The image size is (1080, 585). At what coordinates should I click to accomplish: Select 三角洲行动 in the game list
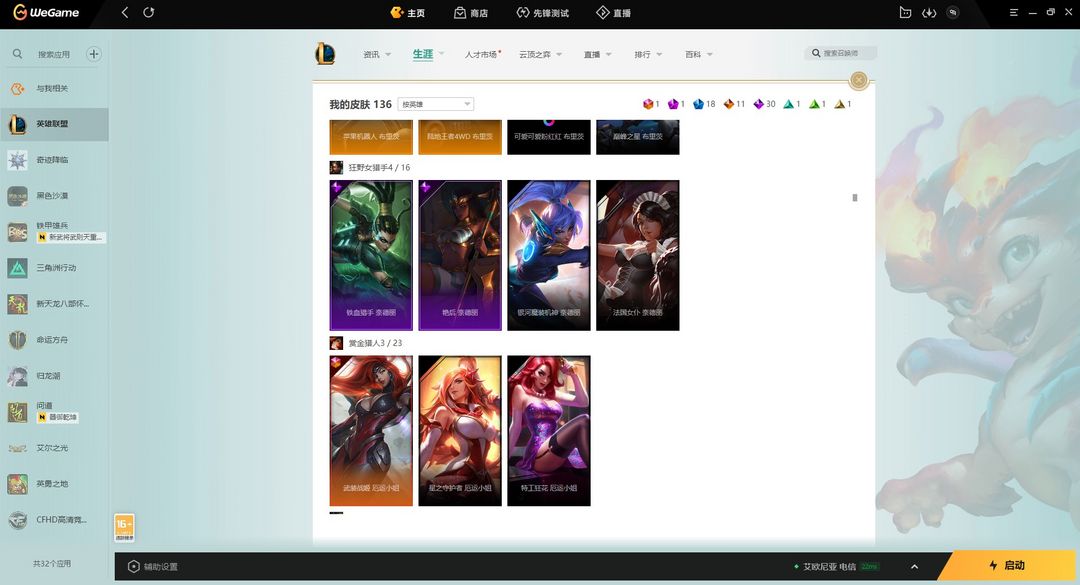click(54, 267)
